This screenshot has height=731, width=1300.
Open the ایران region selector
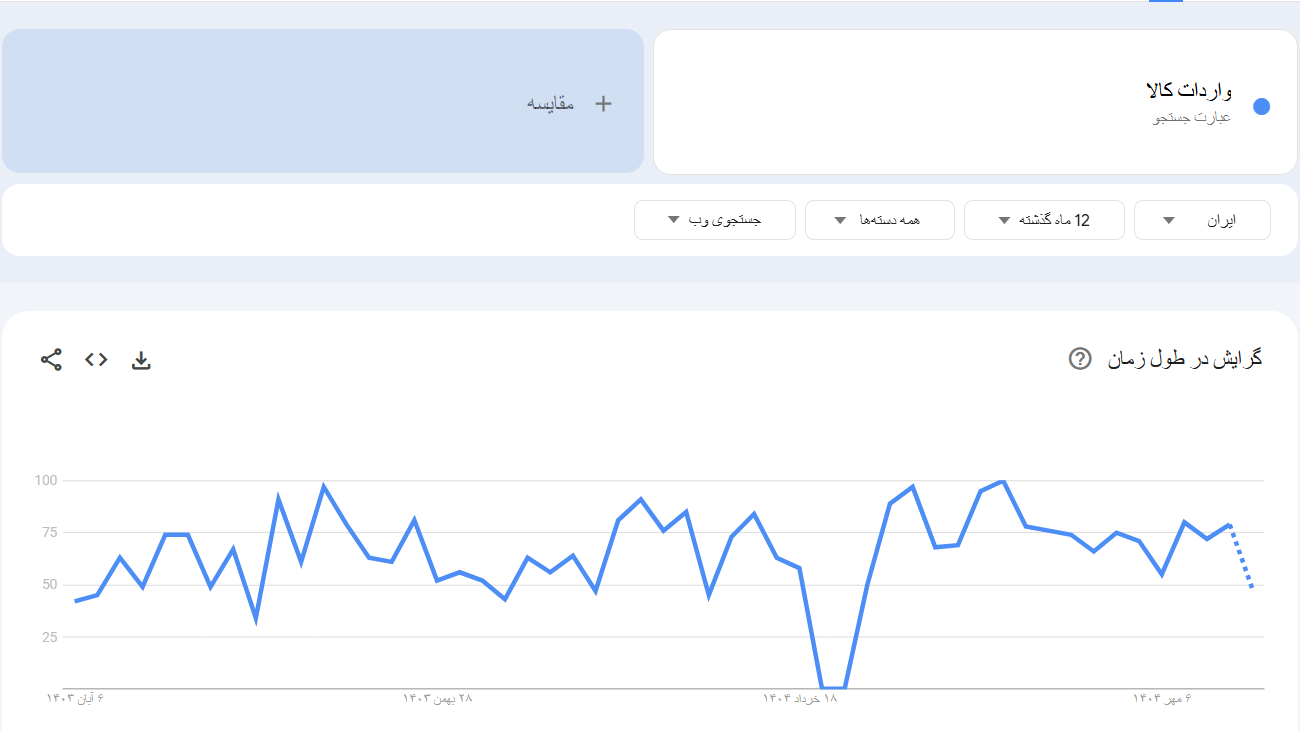pos(1202,220)
